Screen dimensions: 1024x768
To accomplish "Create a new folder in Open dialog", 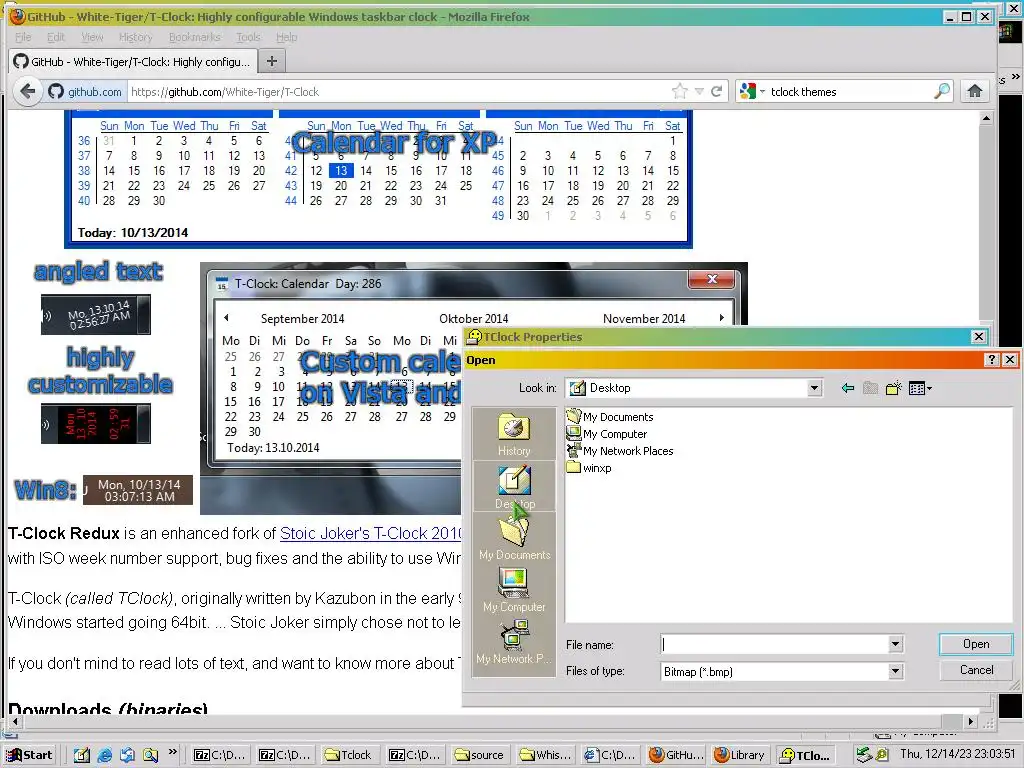I will (x=893, y=389).
